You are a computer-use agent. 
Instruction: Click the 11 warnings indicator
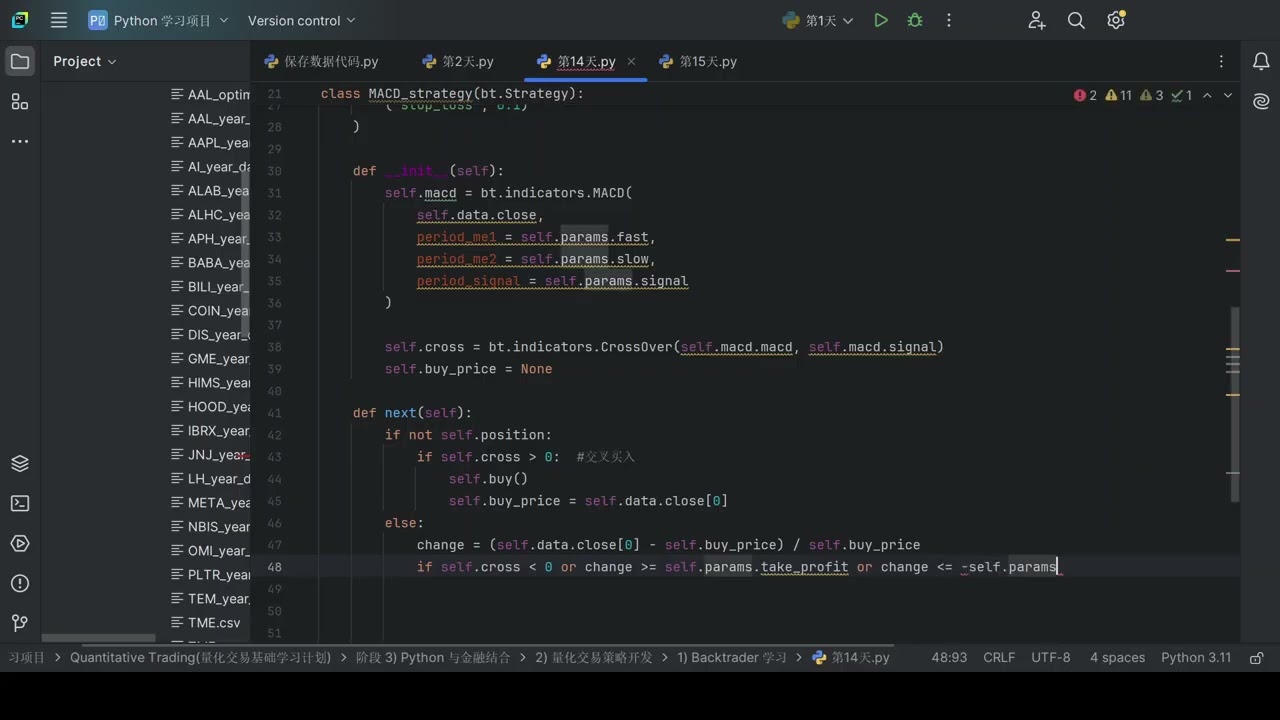pyautogui.click(x=1118, y=95)
